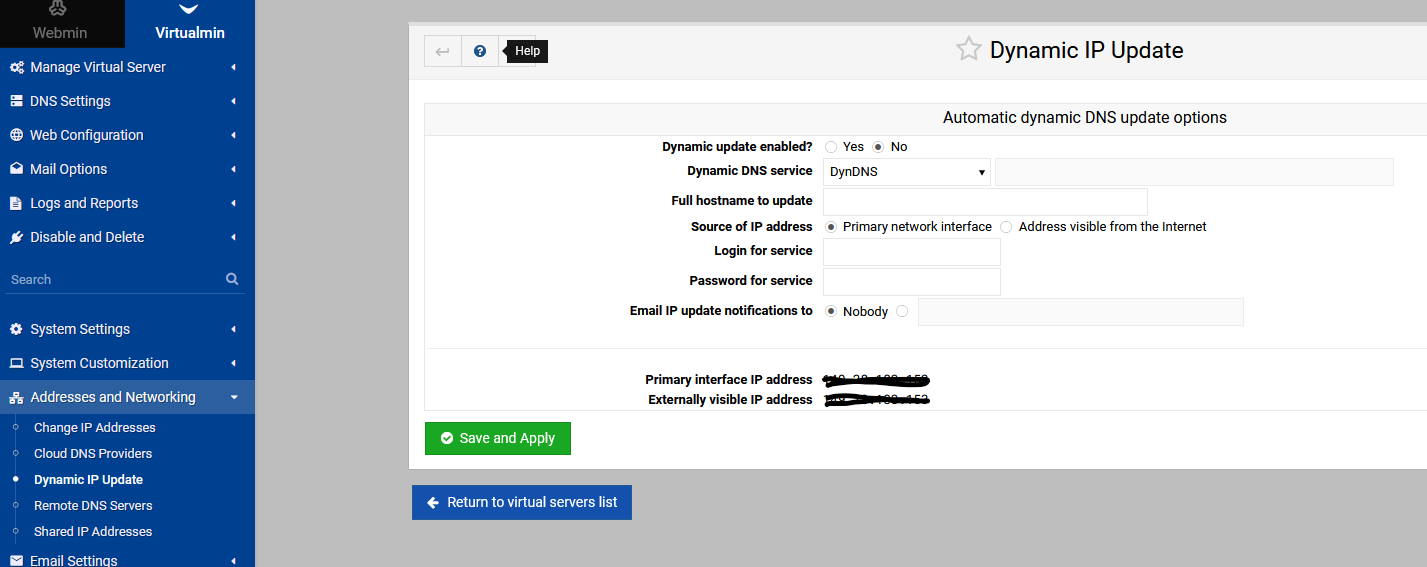Click Return to virtual servers list
This screenshot has width=1427, height=567.
click(x=522, y=502)
